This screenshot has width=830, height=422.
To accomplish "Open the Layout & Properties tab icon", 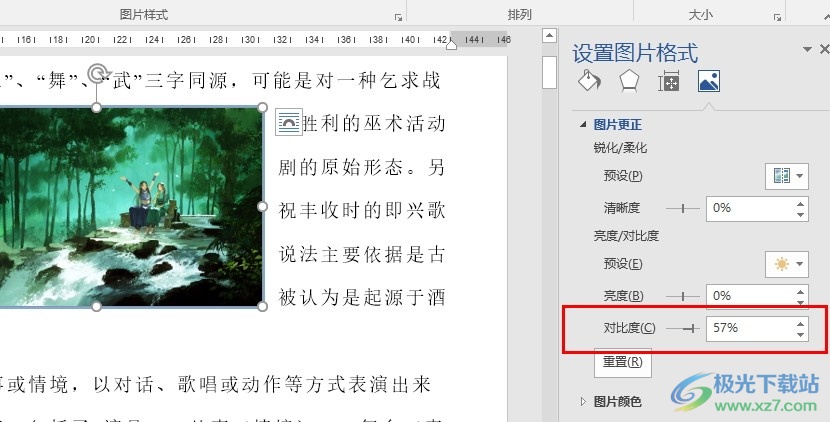I will [x=669, y=82].
